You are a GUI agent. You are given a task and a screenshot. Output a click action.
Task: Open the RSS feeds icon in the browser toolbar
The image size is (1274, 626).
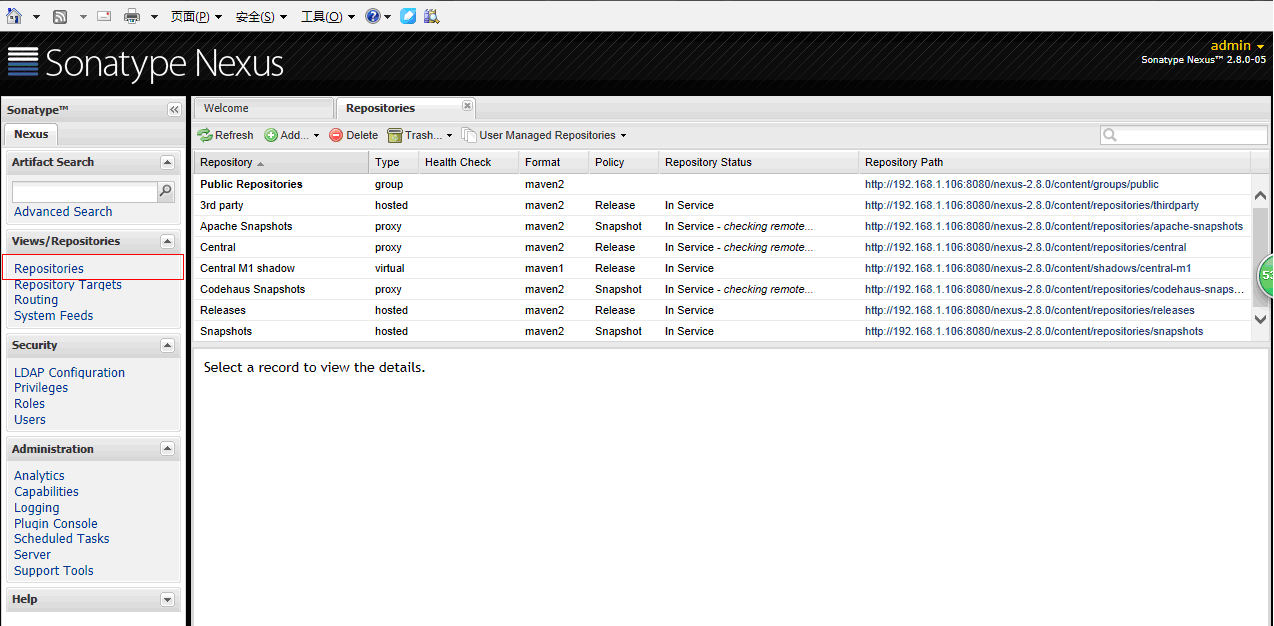pyautogui.click(x=60, y=16)
